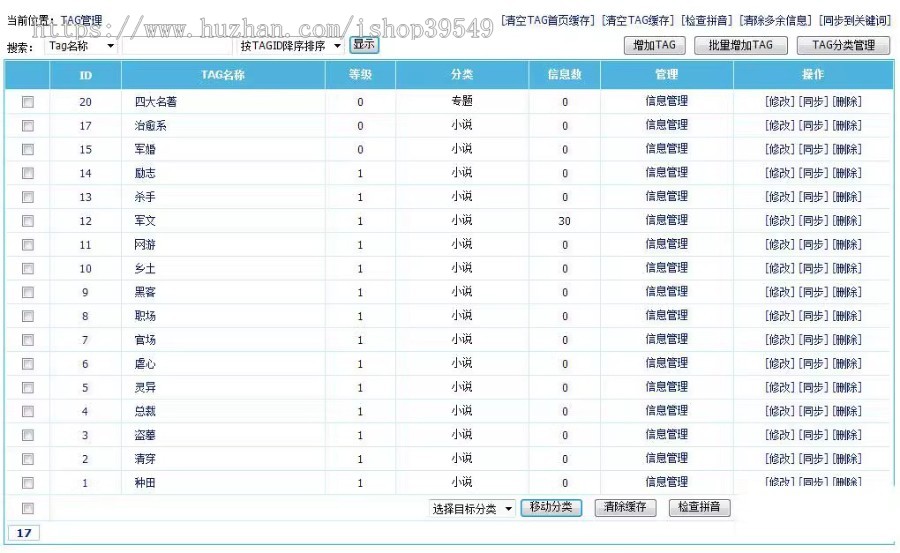Click the TAG名称 column header
The height and width of the screenshot is (553, 900).
coord(223,75)
